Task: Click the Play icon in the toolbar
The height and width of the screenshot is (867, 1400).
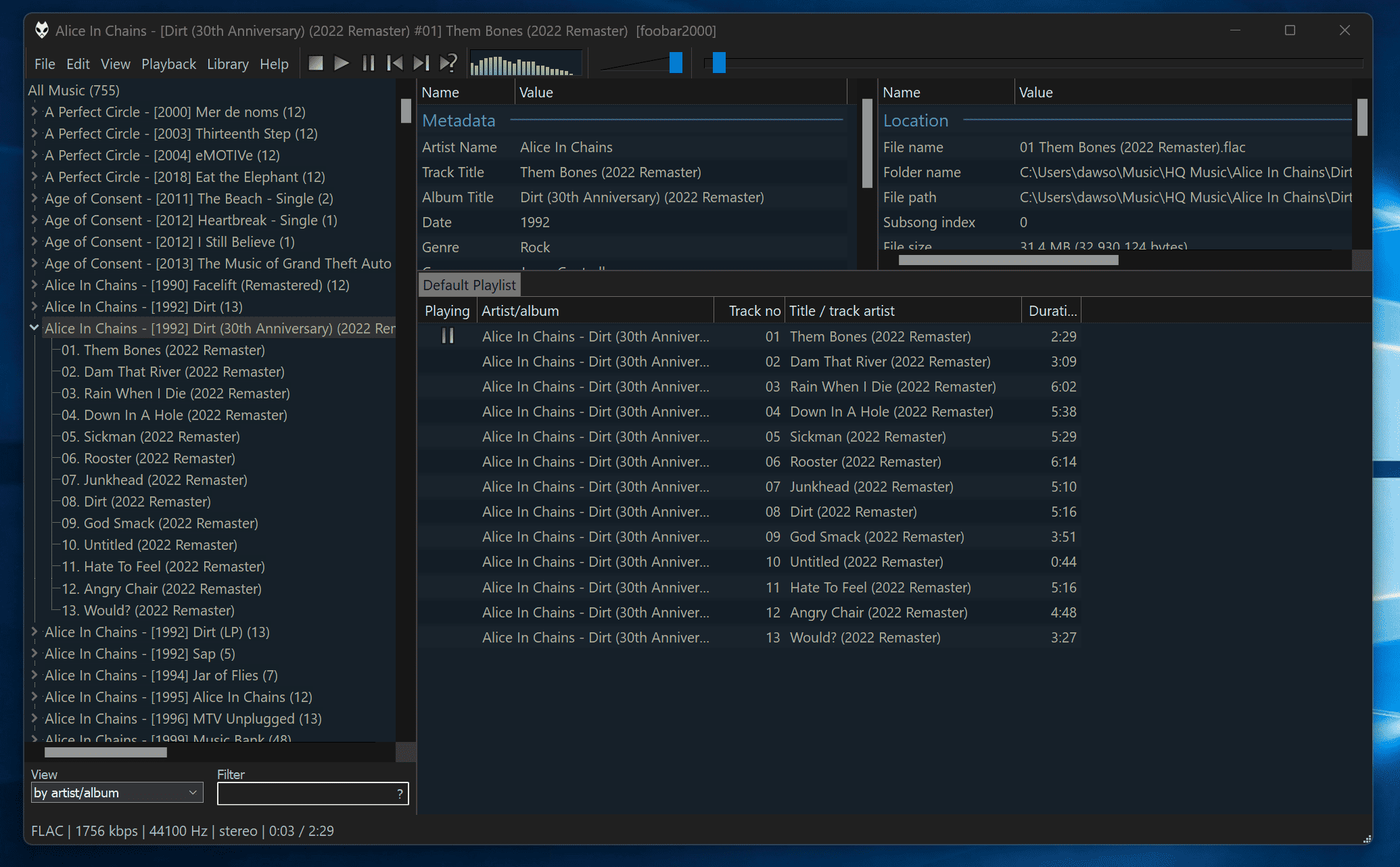Action: point(342,63)
